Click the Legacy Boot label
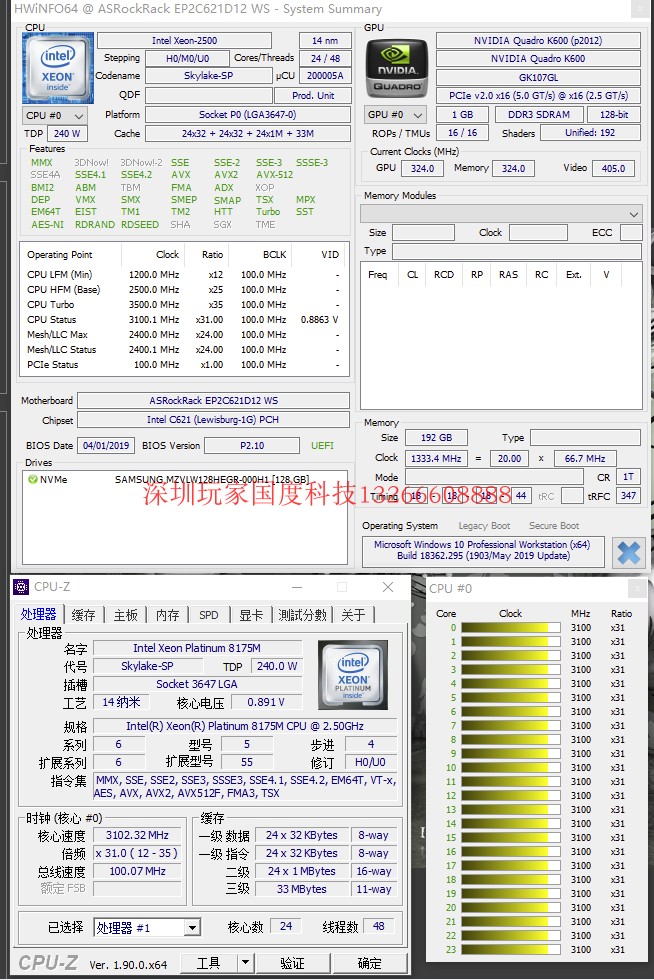The height and width of the screenshot is (980, 654). click(484, 526)
